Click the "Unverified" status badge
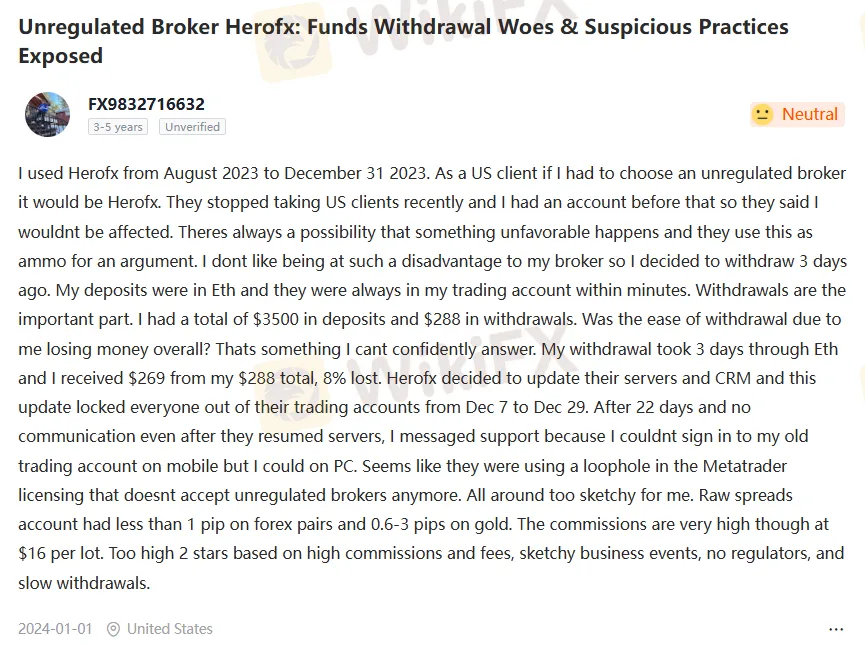865x646 pixels. tap(192, 127)
